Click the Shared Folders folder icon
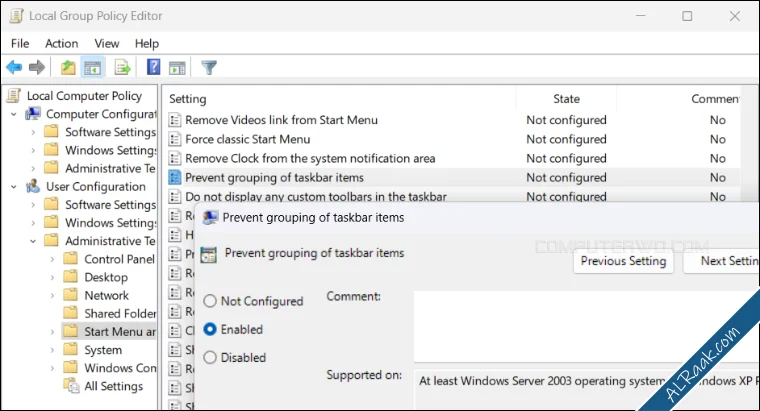This screenshot has width=760, height=411. (71, 313)
